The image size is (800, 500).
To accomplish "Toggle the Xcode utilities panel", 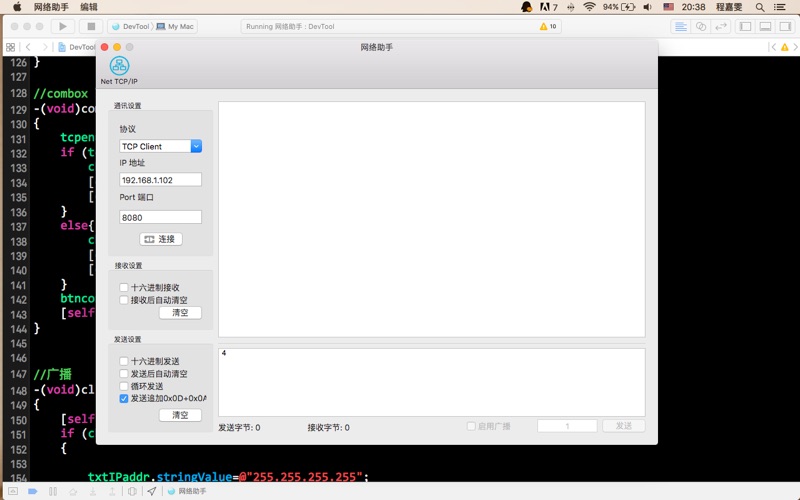I will click(785, 27).
